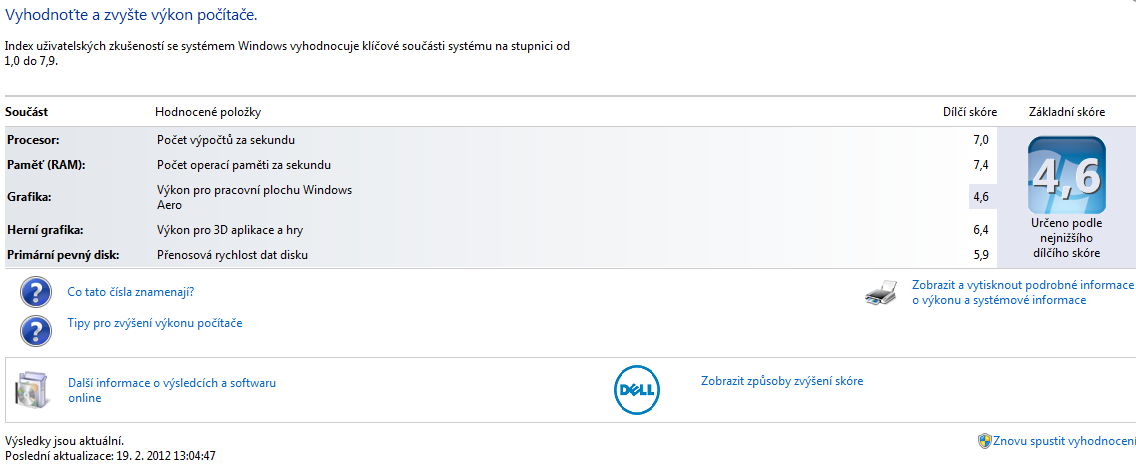Open 'Další informace o výsledcích a softwaru online'

coord(172,390)
